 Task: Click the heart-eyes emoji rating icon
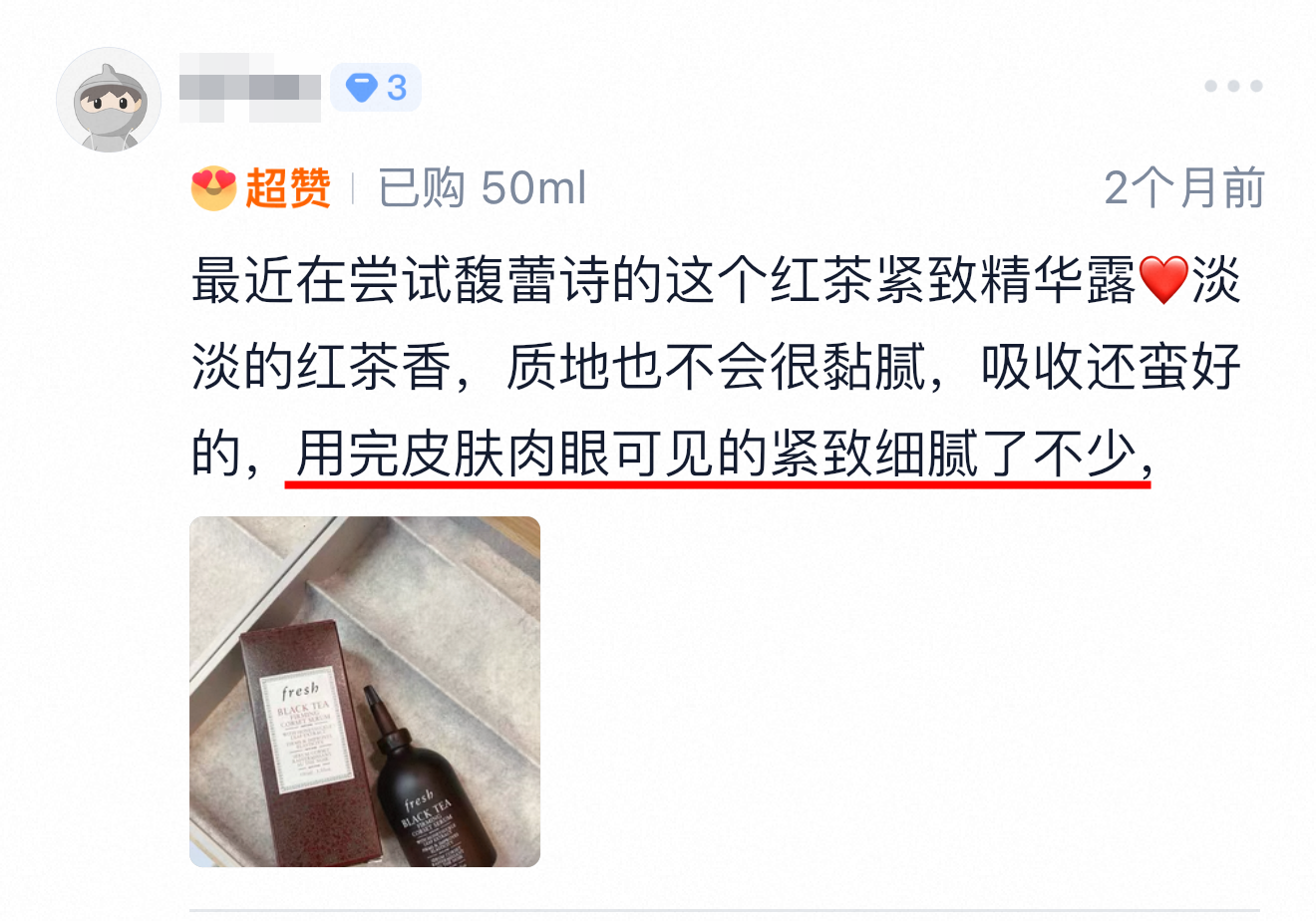tap(213, 187)
